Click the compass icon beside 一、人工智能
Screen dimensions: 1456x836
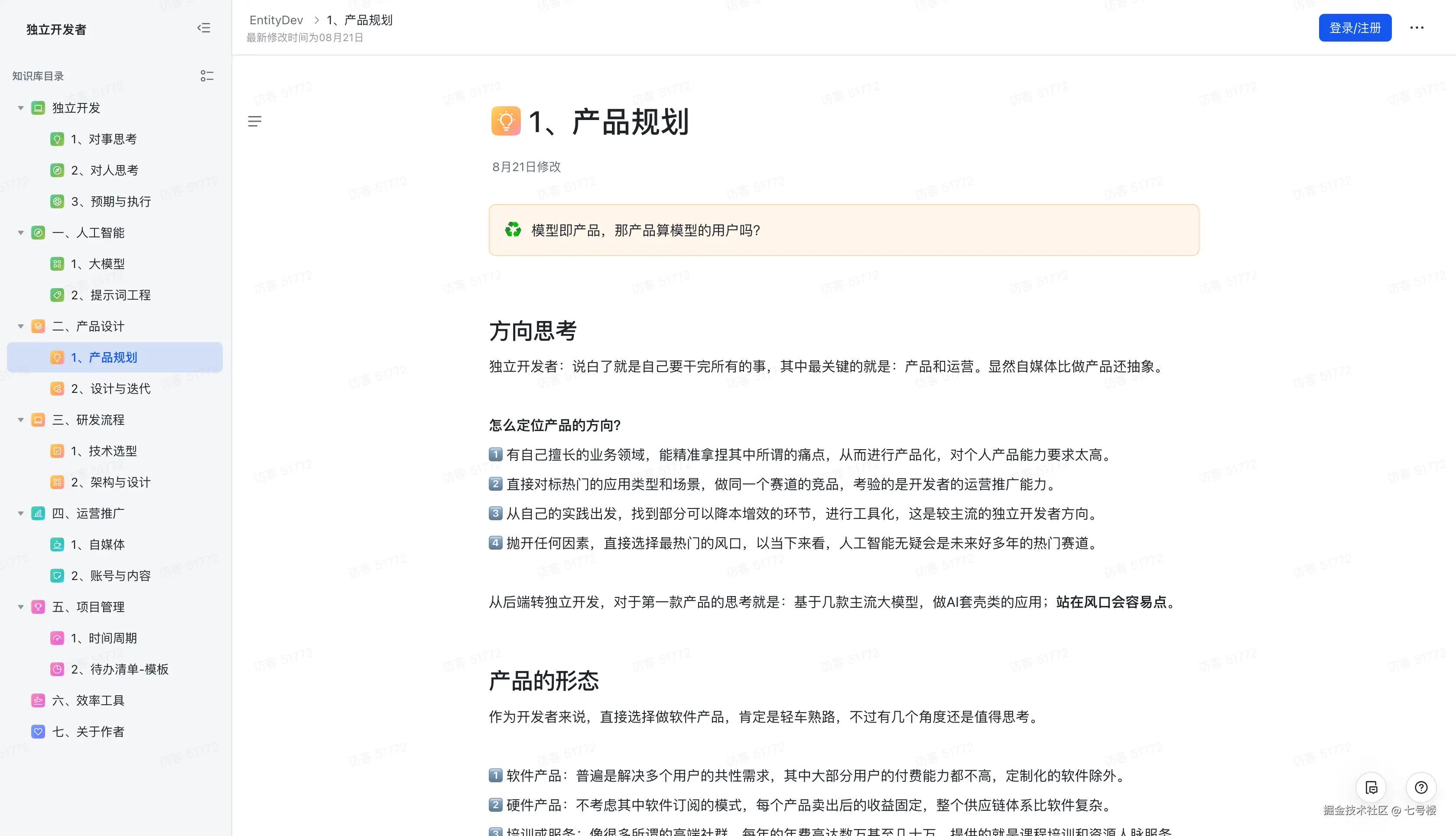pos(37,233)
